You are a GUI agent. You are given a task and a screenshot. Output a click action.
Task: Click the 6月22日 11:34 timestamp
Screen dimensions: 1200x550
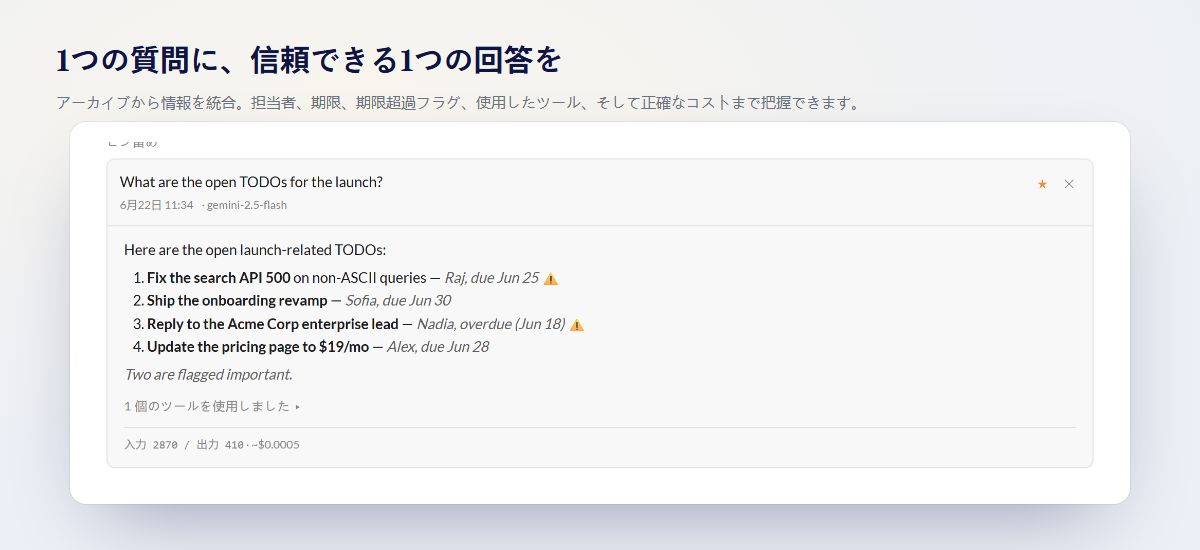(156, 205)
